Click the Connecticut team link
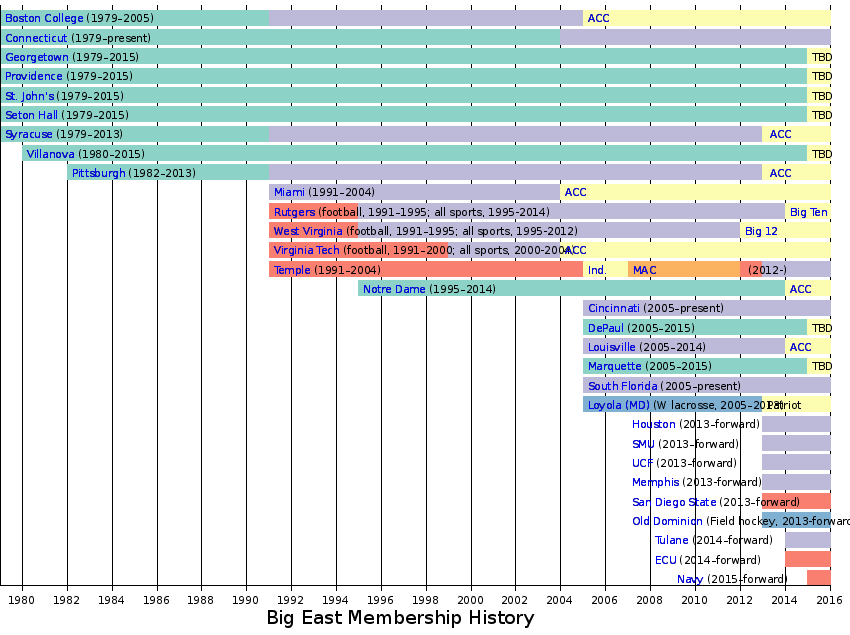This screenshot has width=850, height=635. [x=36, y=38]
